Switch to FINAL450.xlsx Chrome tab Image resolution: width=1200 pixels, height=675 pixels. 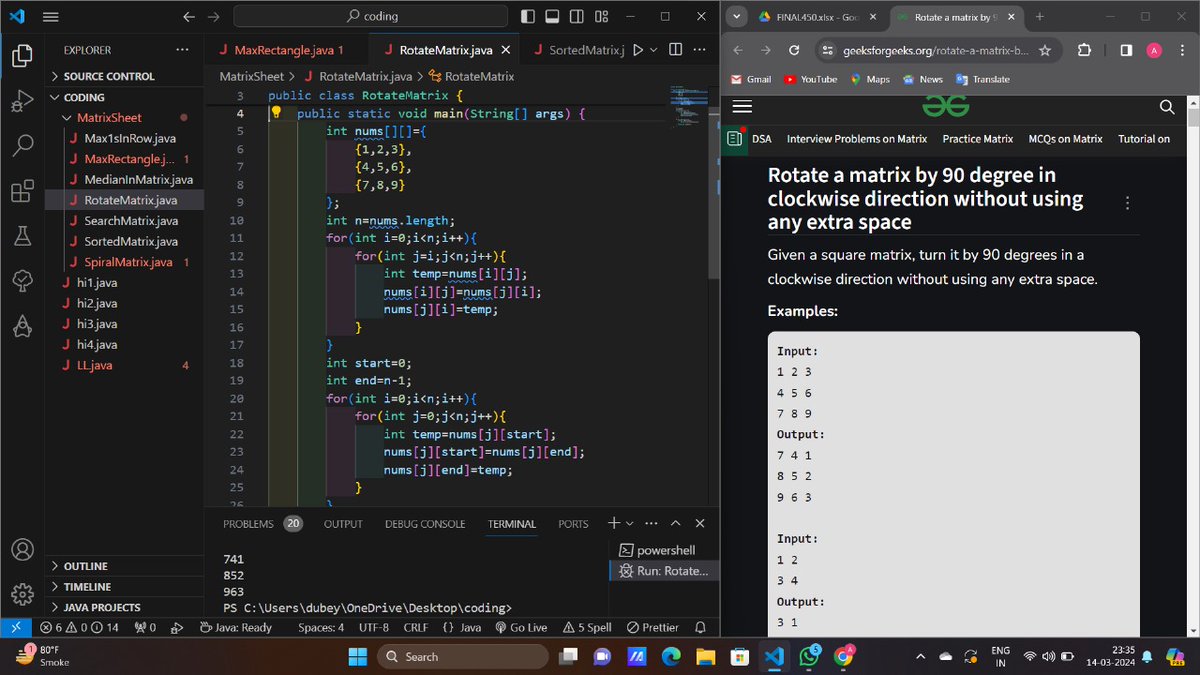(818, 17)
